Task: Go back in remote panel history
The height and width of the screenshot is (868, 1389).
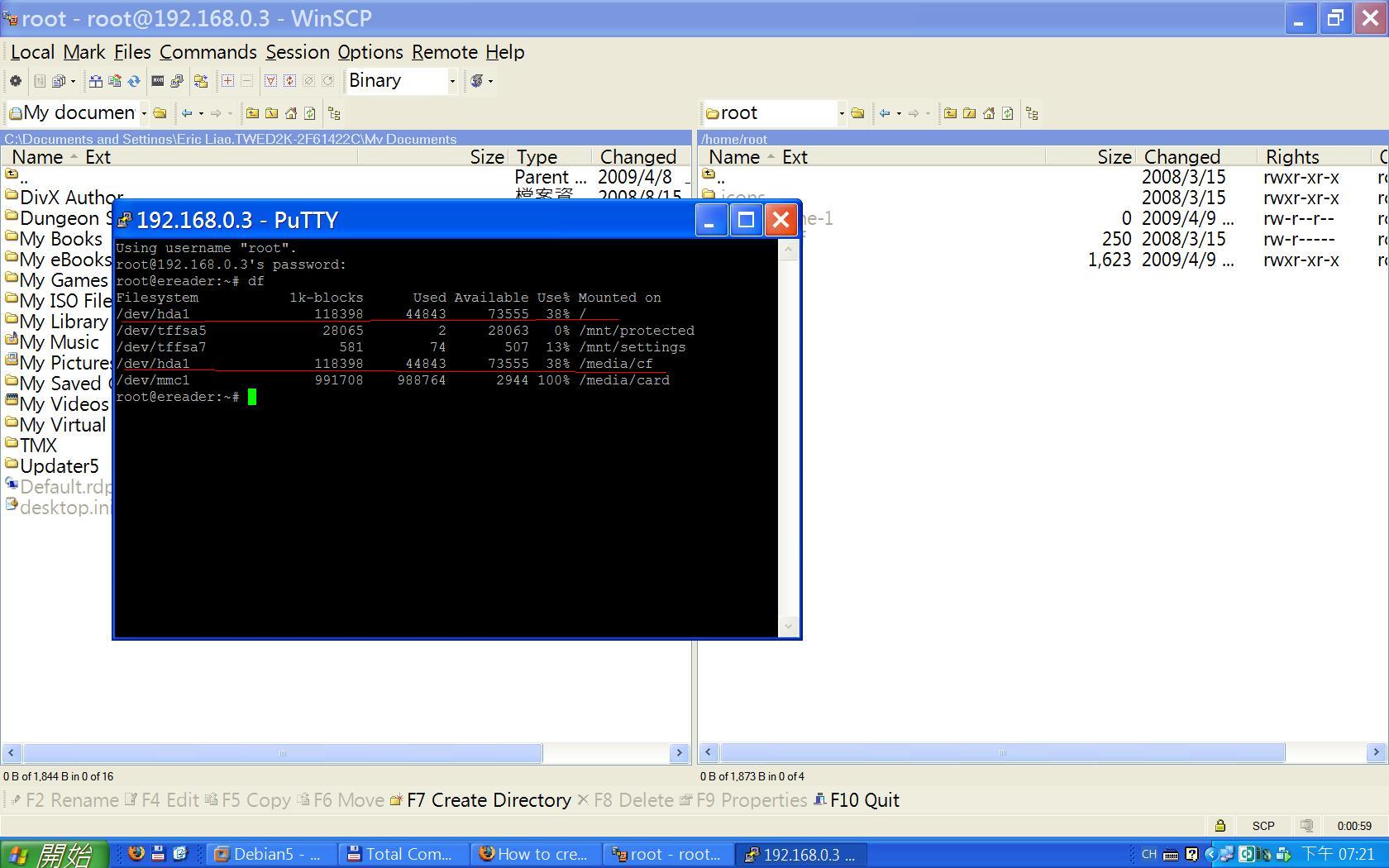Action: coord(885,113)
